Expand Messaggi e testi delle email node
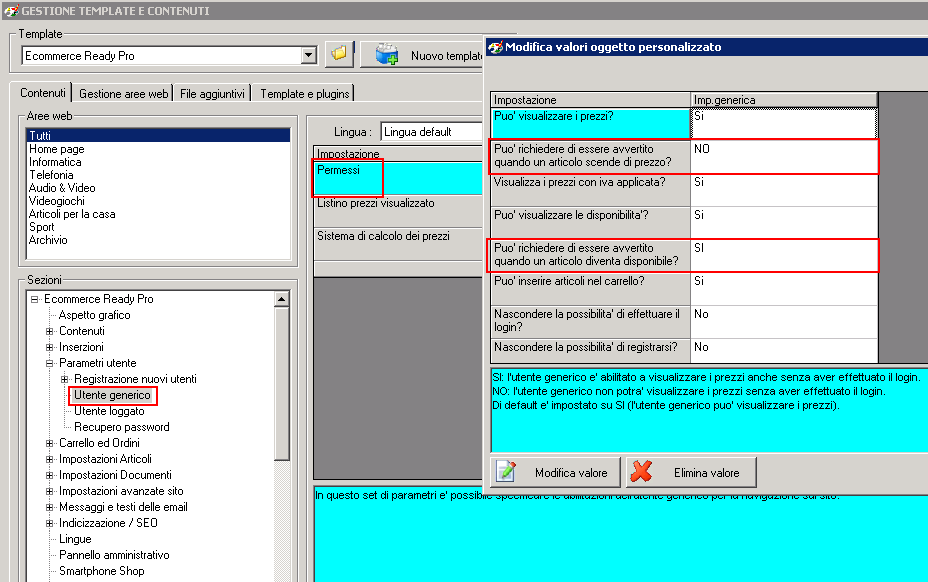This screenshot has width=928, height=582. point(50,507)
